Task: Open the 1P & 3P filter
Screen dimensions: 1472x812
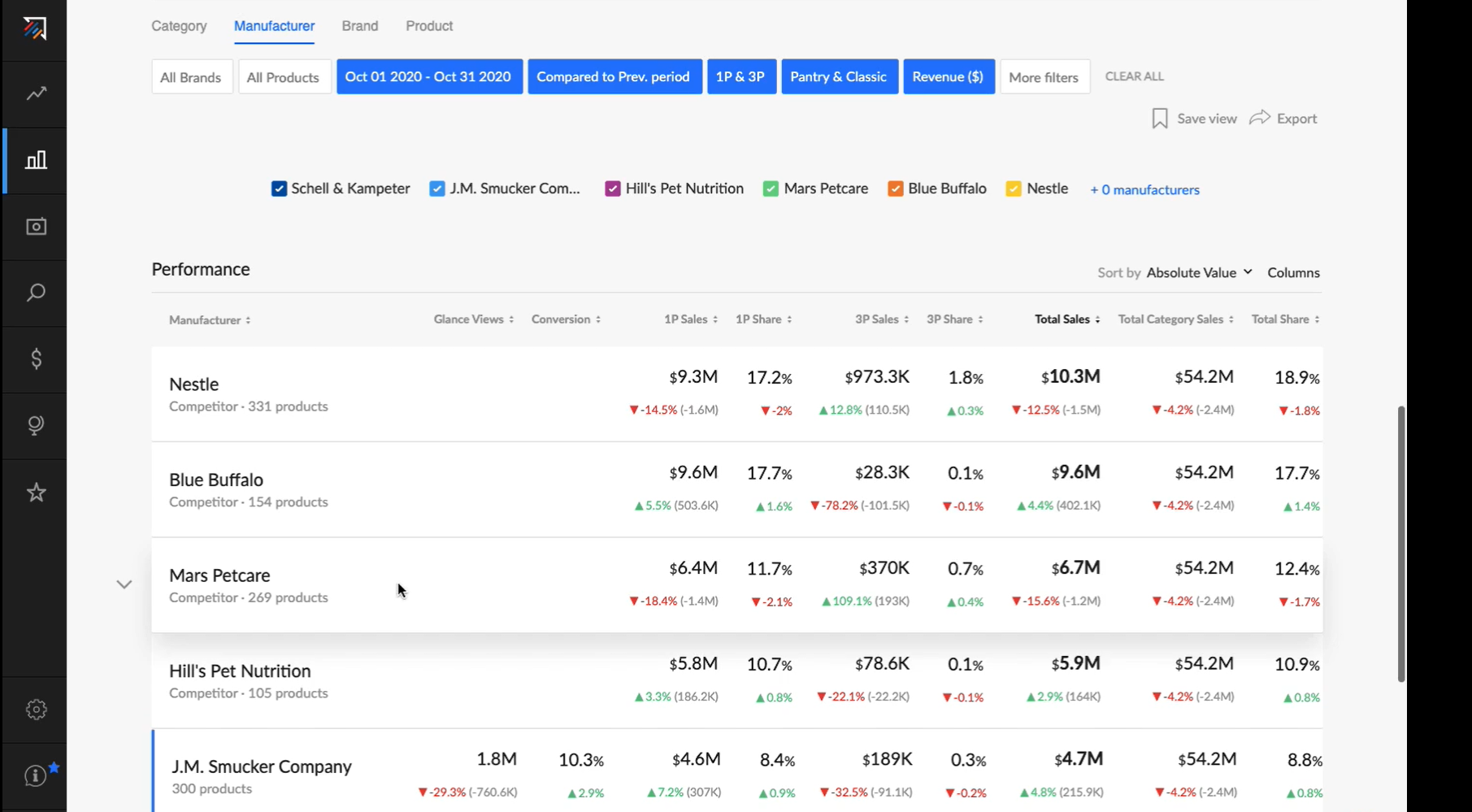Action: (740, 76)
